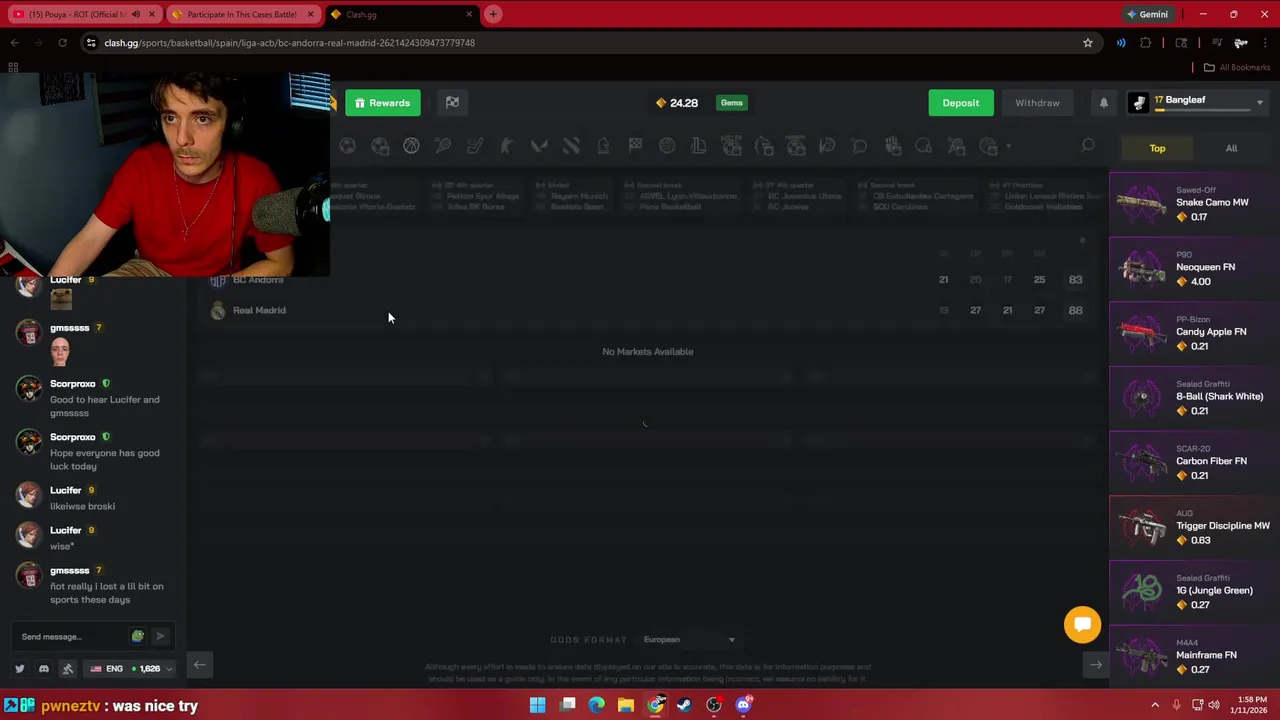Open the Pepe emoji picker

(138, 636)
